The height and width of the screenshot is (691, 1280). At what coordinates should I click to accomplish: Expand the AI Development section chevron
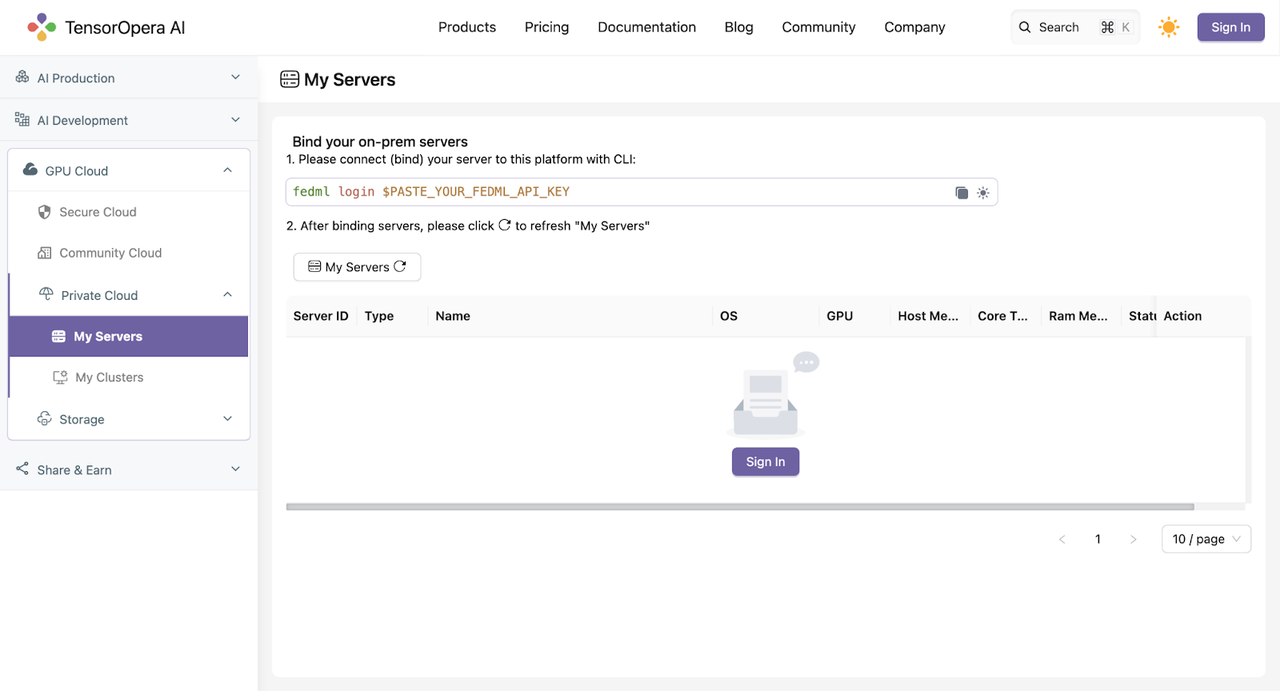tap(236, 120)
